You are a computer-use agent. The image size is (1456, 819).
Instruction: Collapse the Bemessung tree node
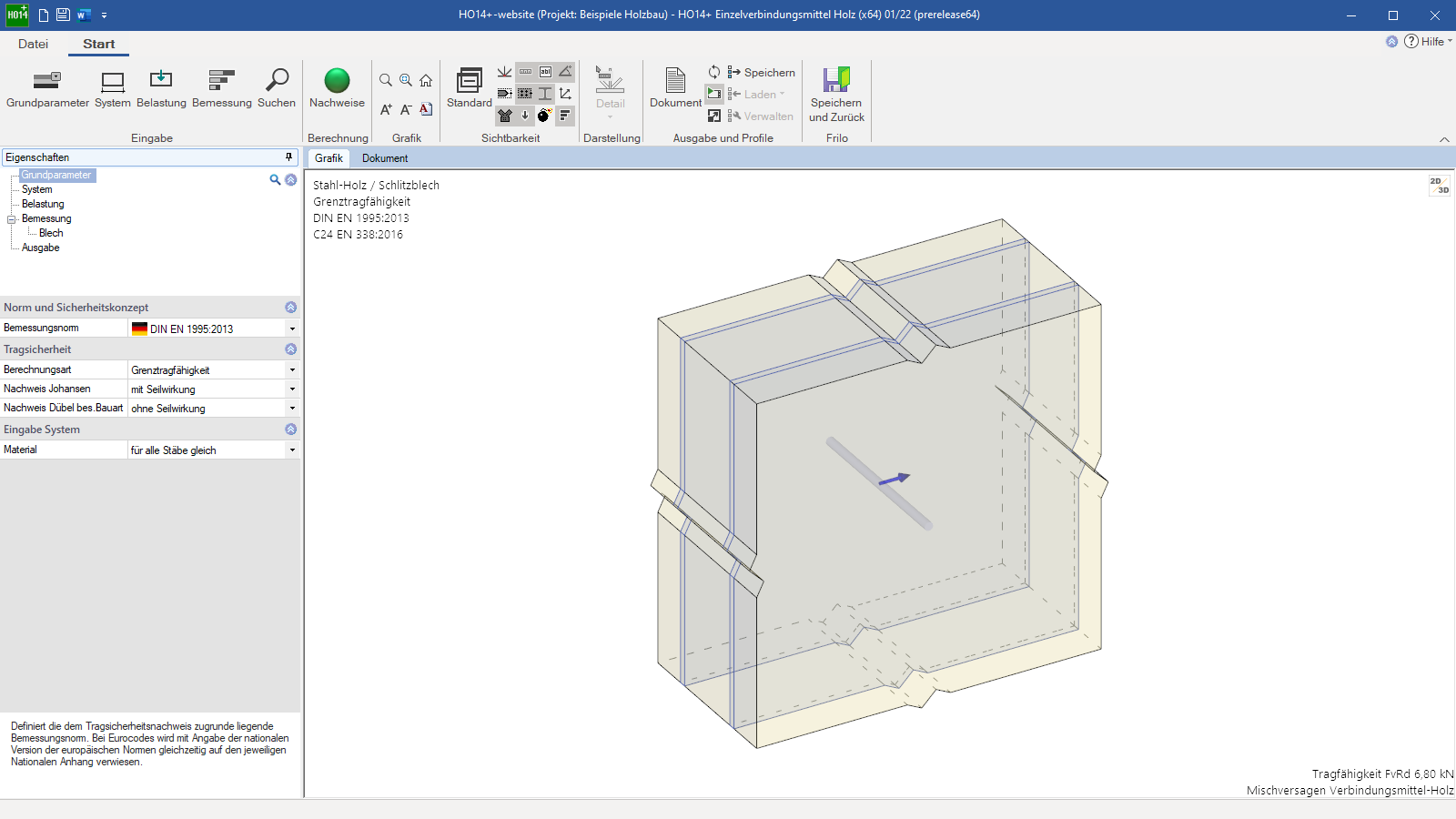coord(12,219)
